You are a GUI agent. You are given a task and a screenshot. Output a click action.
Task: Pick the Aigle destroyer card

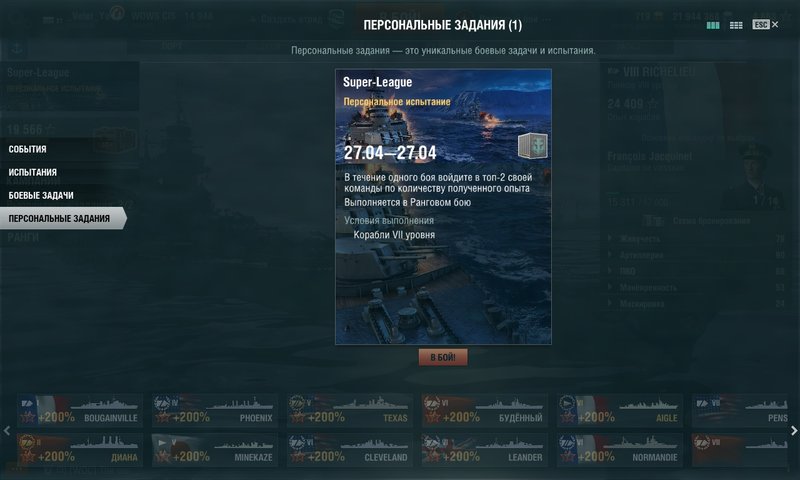point(619,410)
